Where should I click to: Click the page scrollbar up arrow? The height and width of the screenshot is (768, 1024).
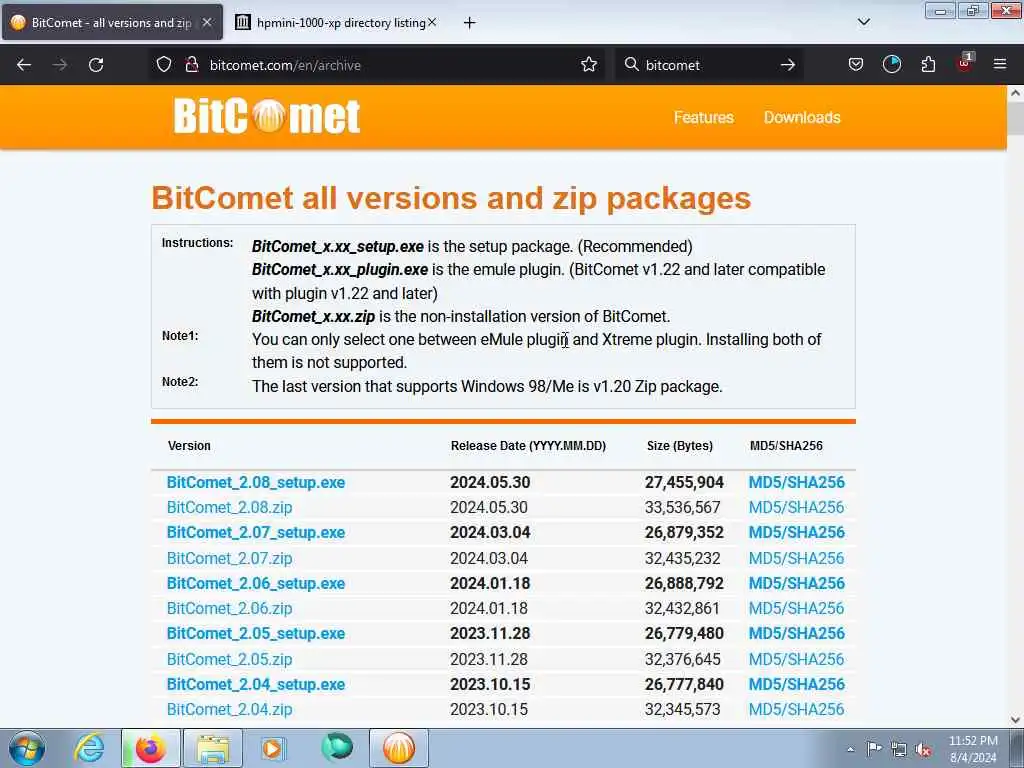(x=1015, y=93)
